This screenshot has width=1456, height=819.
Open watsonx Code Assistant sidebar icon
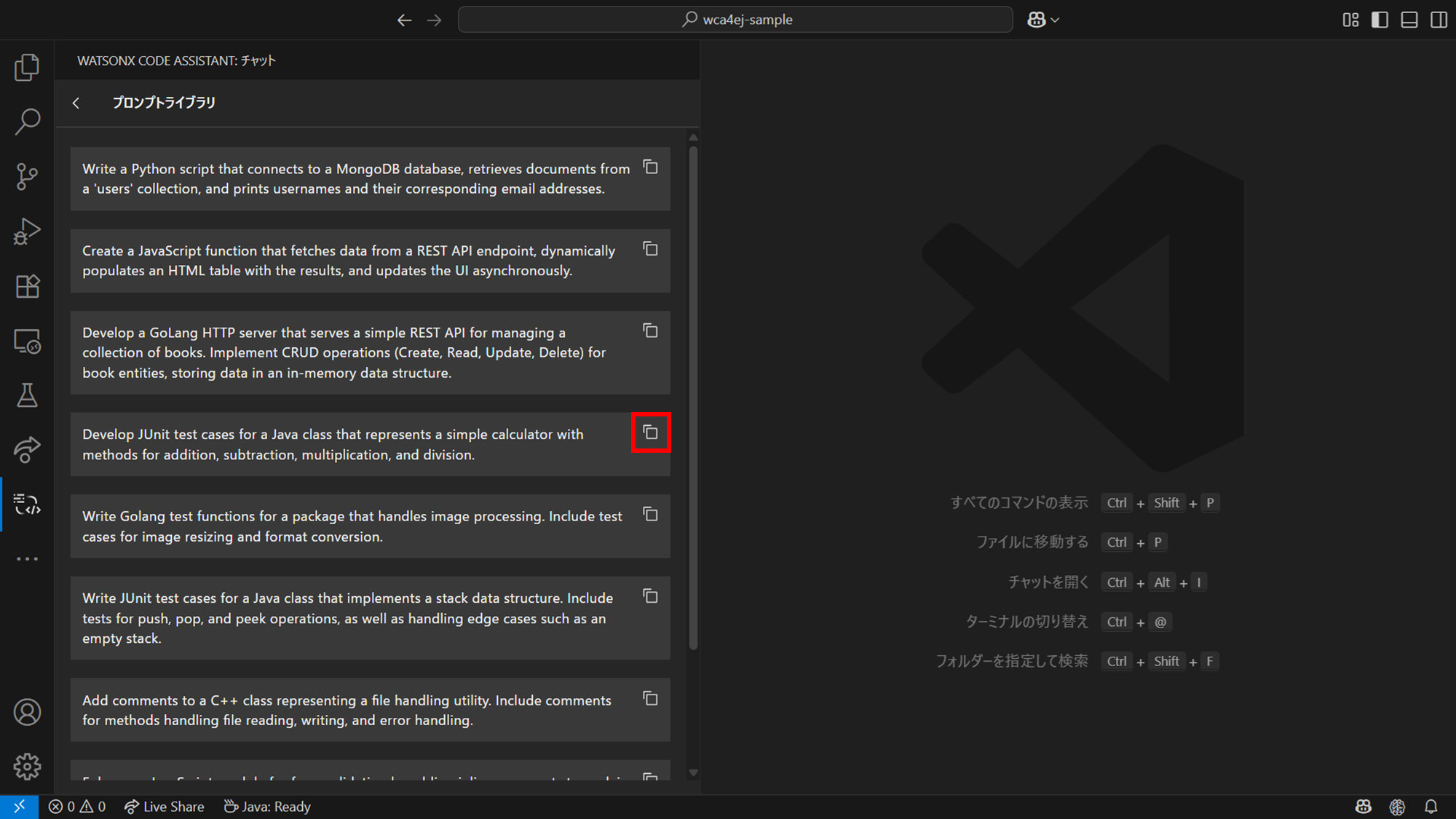pos(27,505)
